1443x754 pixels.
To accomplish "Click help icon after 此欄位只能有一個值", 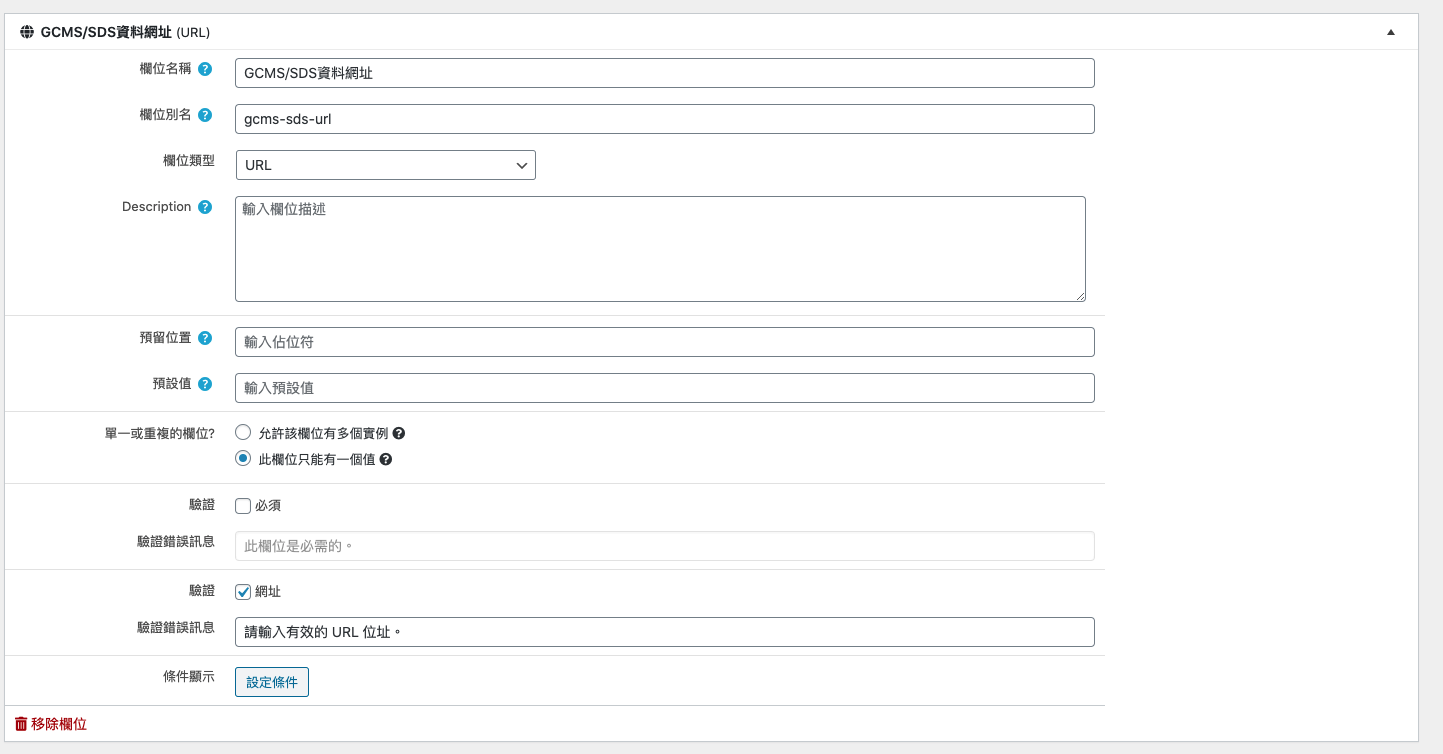I will 386,460.
